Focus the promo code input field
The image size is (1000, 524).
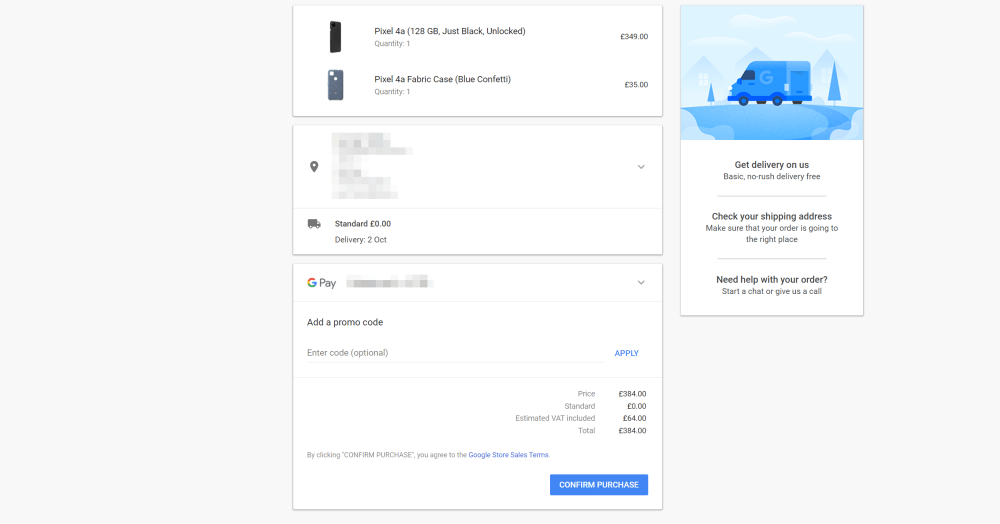[450, 353]
